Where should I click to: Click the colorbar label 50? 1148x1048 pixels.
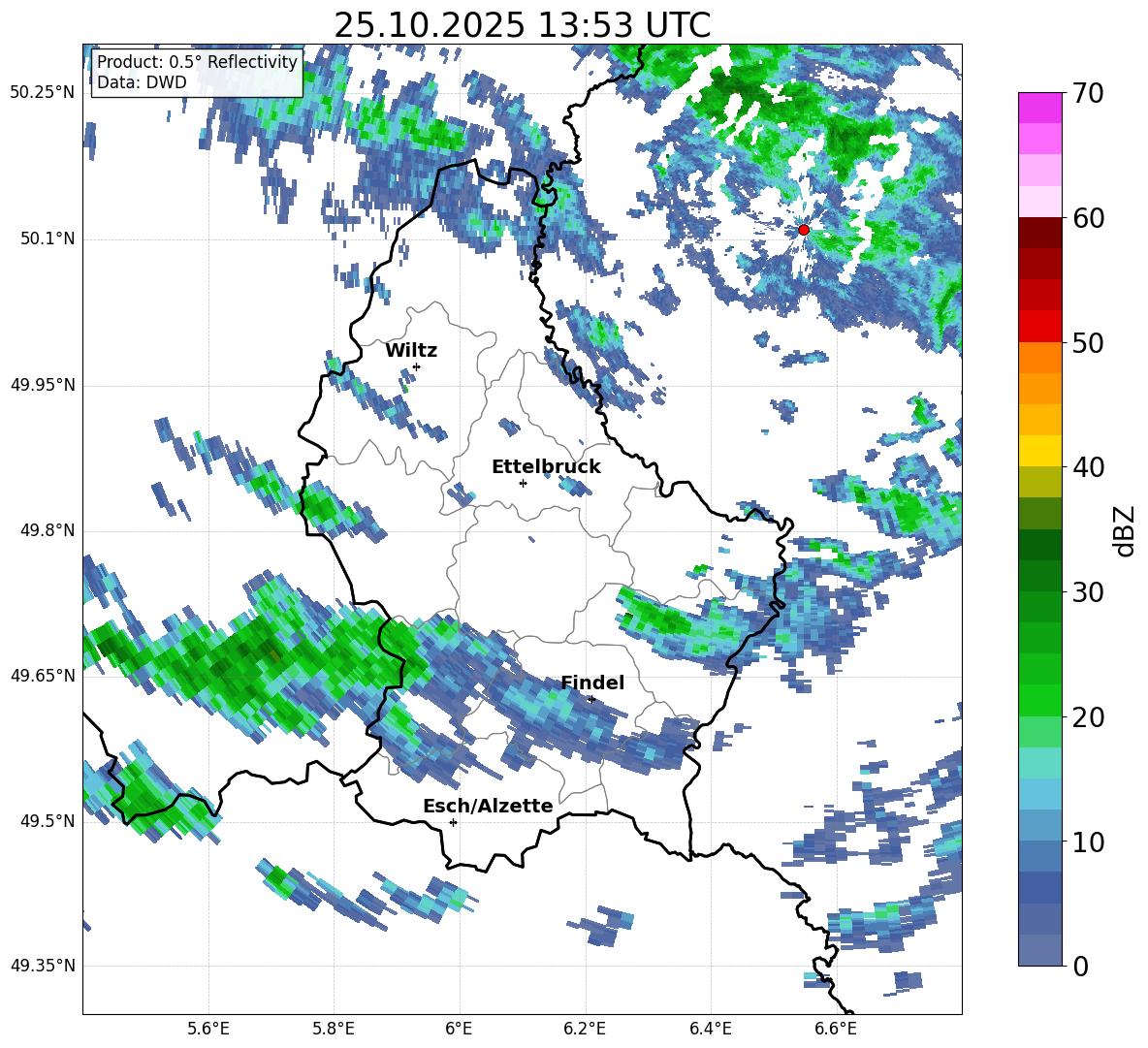coord(1089,343)
